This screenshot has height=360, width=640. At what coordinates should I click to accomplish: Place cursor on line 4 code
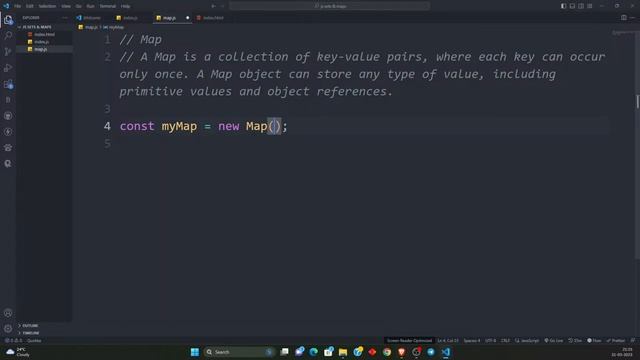pyautogui.click(x=203, y=126)
